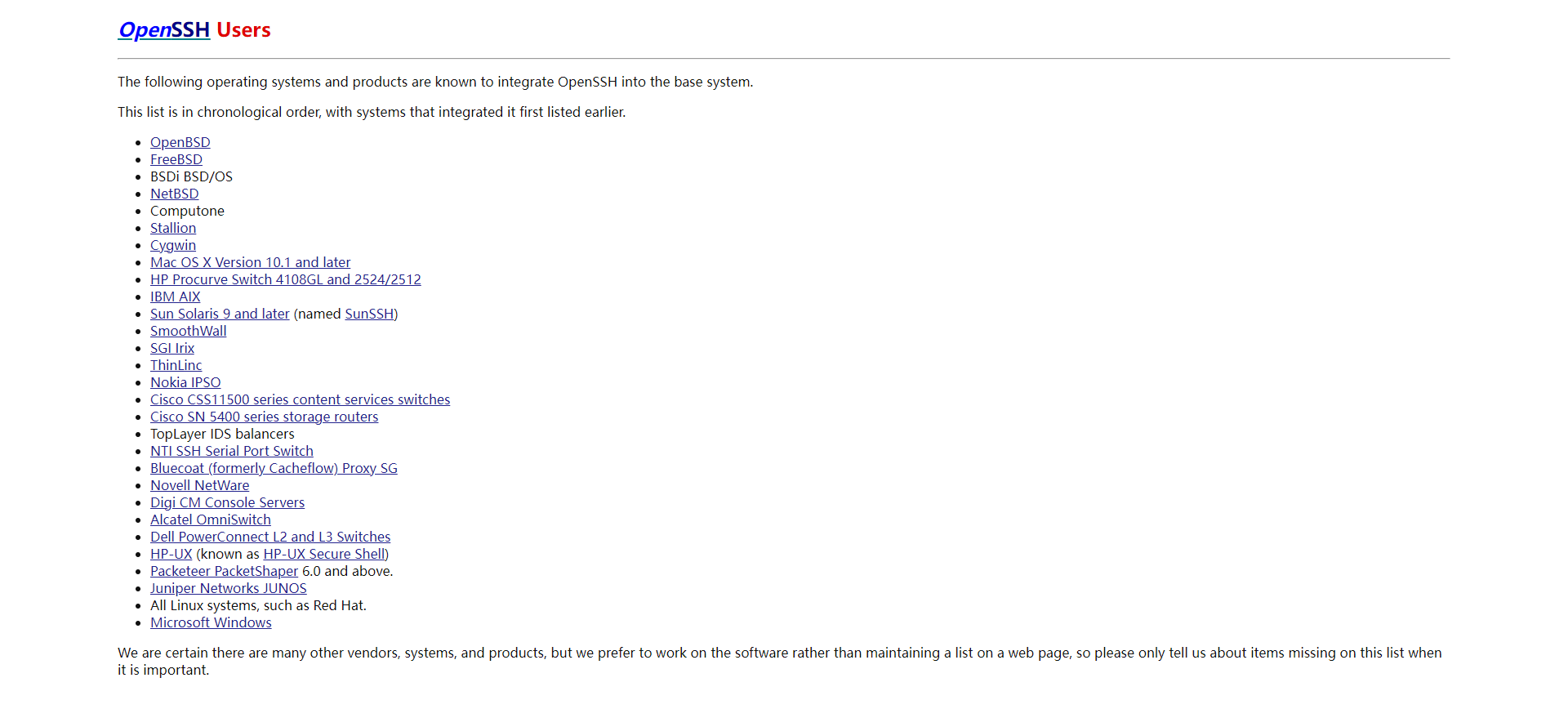Viewport: 1568px width, 718px height.
Task: Open Dell PowerConnect L2 and L3 Switches
Action: pyautogui.click(x=270, y=537)
